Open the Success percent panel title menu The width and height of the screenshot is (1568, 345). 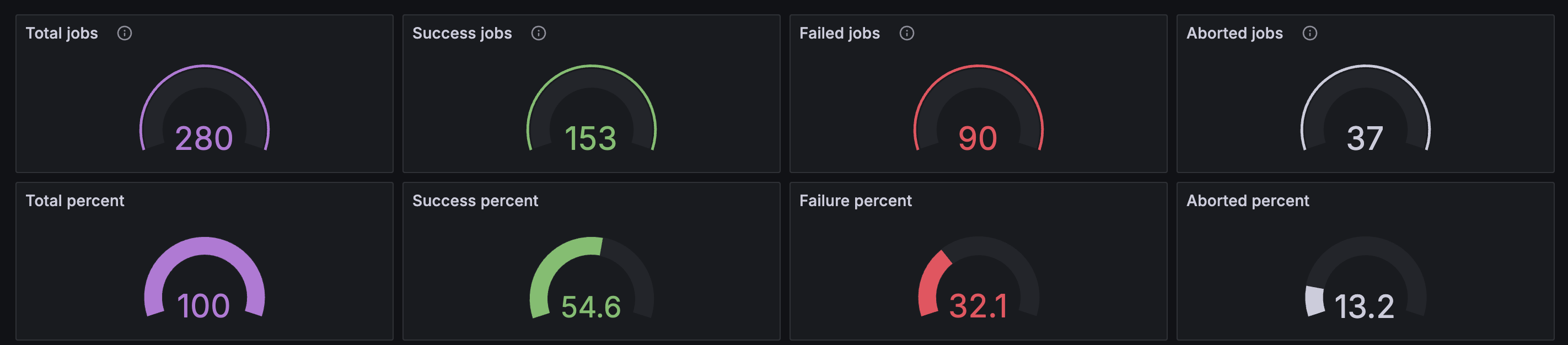(475, 201)
